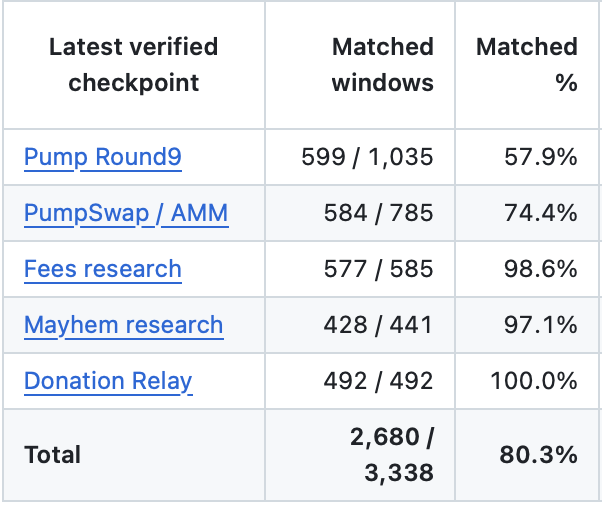602x508 pixels.
Task: Select the '57.9%' cell
Action: pyautogui.click(x=527, y=157)
